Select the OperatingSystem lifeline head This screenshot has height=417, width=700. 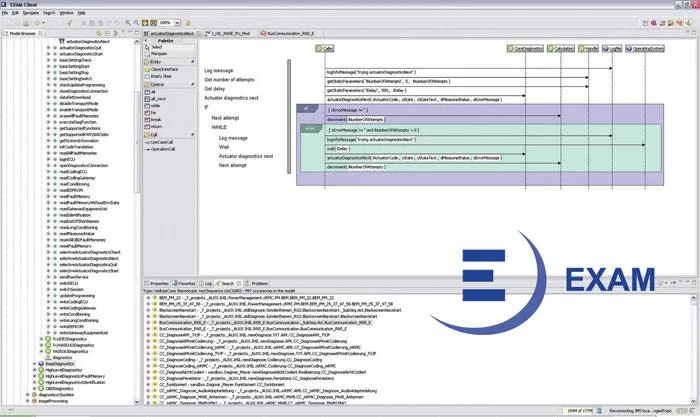(x=645, y=48)
